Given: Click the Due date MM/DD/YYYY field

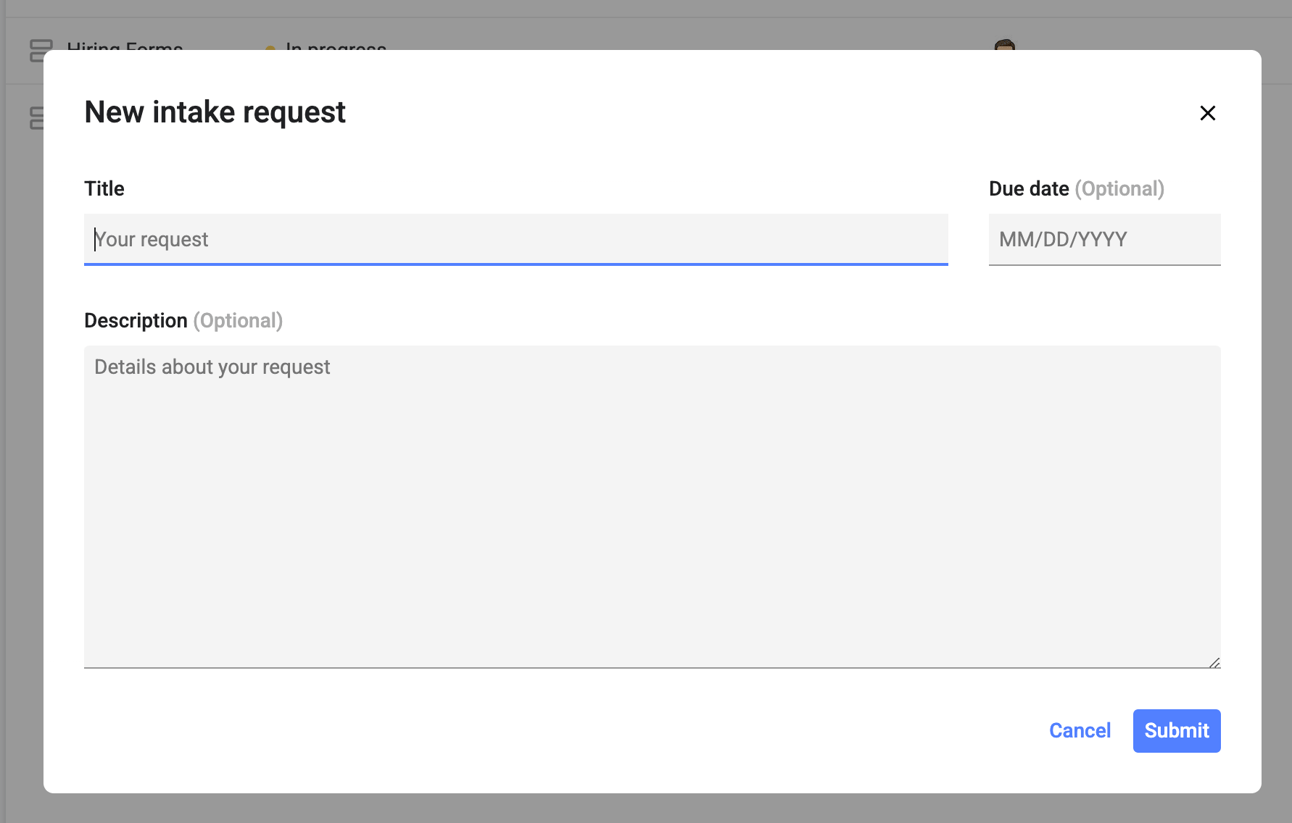Looking at the screenshot, I should point(1104,239).
